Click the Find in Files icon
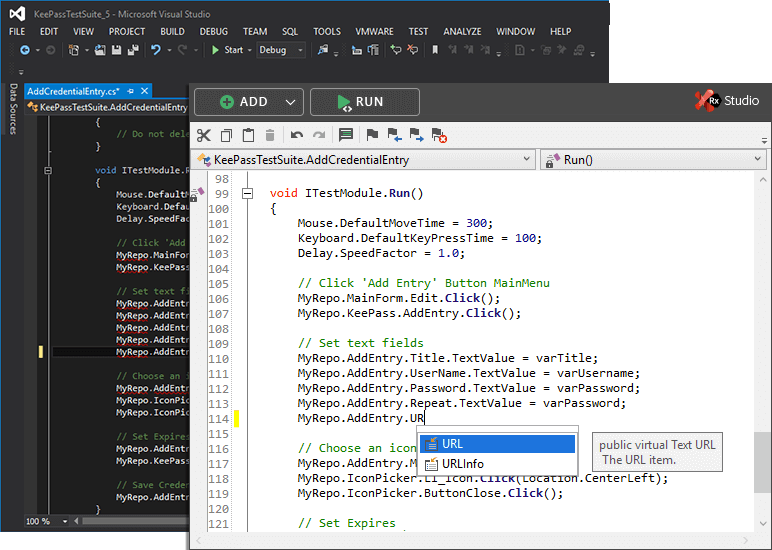 [323, 50]
